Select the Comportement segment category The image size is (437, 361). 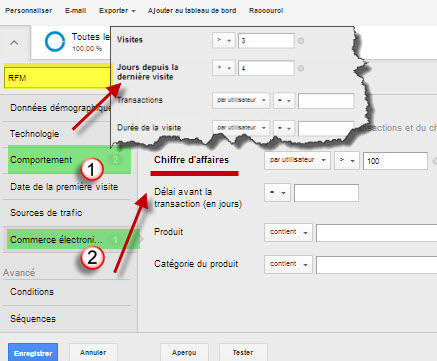pos(69,160)
